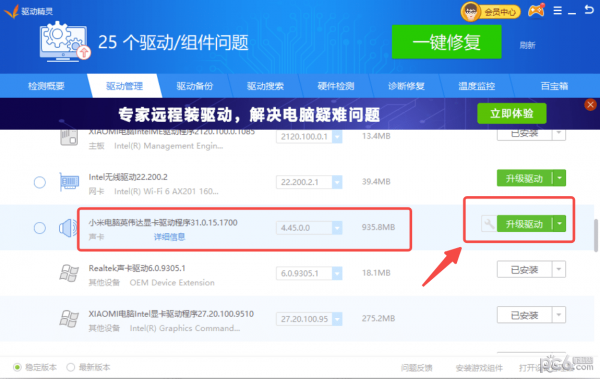The image size is (600, 379).
Task: Select the Intel wireless driver radio circle
Action: (40, 182)
